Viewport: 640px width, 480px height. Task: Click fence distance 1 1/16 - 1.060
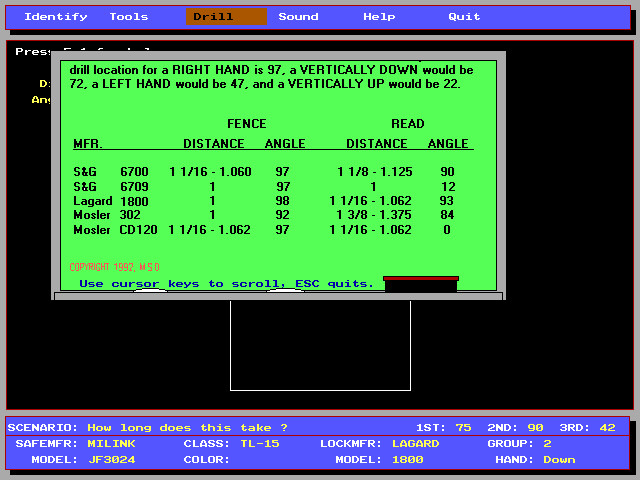tap(210, 171)
